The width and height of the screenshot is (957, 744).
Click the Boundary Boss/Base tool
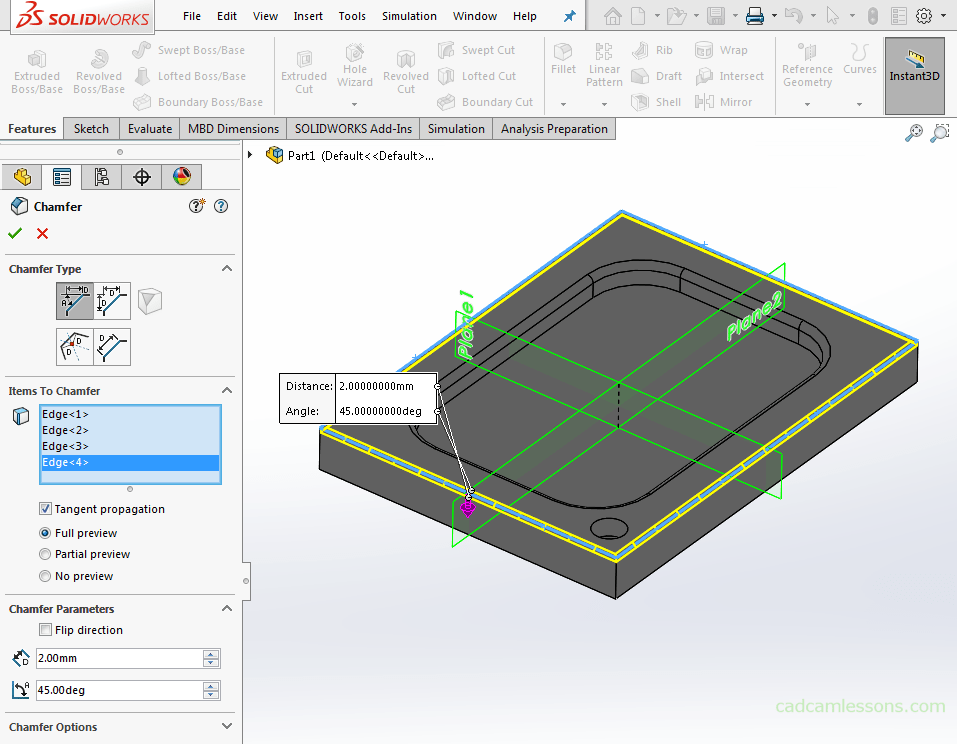tap(198, 102)
